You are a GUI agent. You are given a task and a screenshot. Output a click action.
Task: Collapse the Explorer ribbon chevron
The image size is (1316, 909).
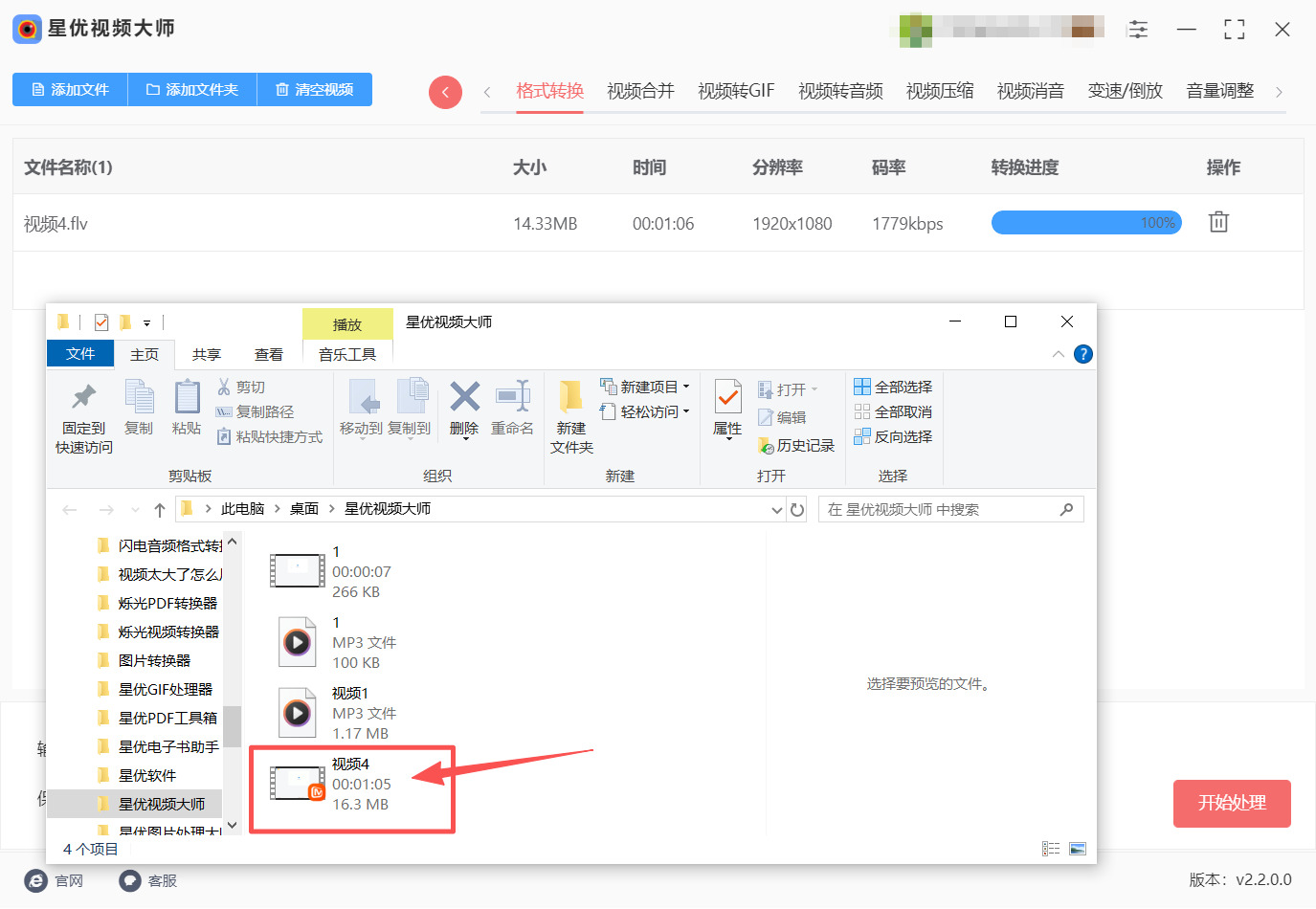[x=1059, y=354]
